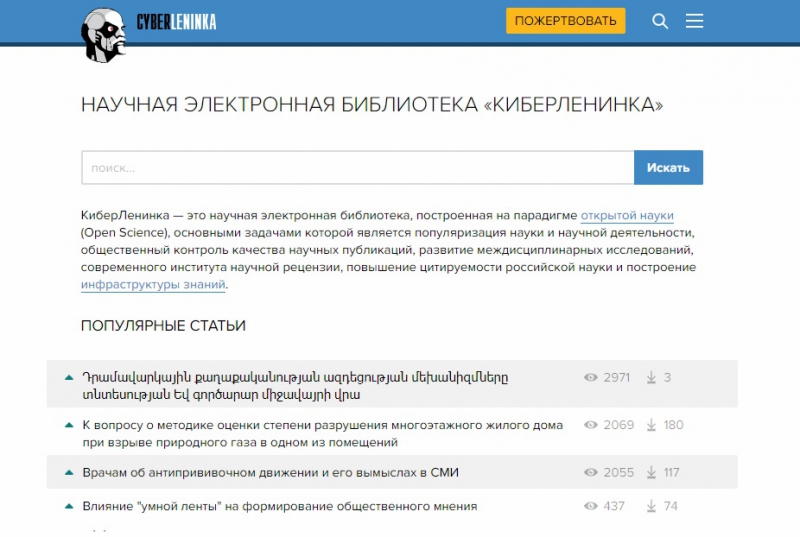Open the "инфраструктуры знаний" link
Viewport: 800px width, 537px height.
[153, 284]
